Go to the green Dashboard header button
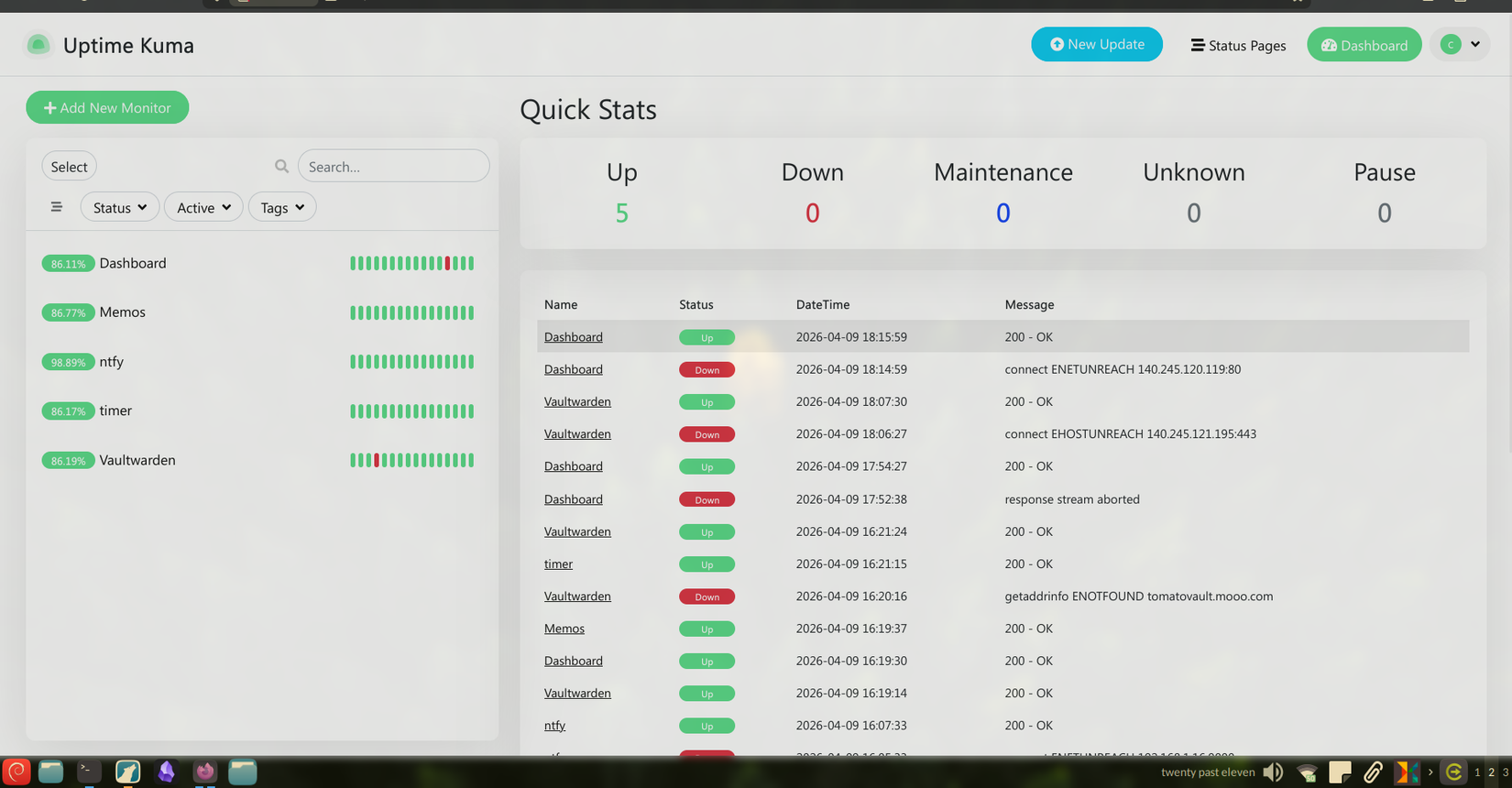This screenshot has height=788, width=1512. [x=1364, y=45]
